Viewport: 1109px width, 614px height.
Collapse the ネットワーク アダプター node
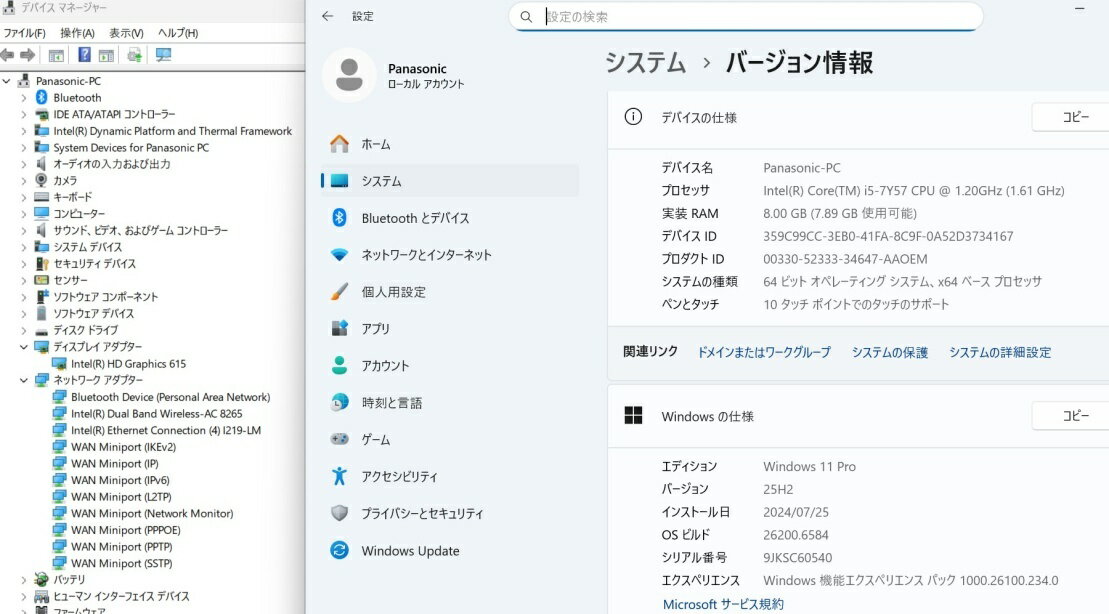tap(24, 380)
